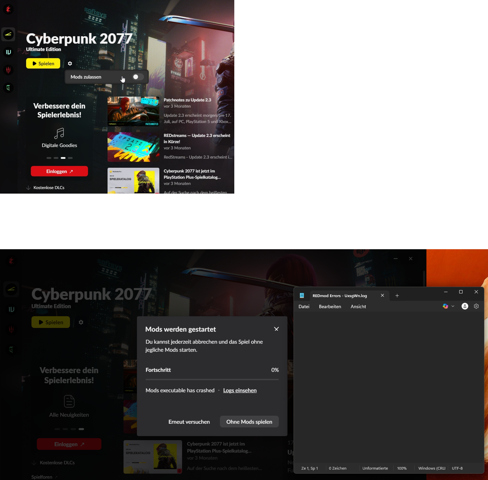Read the Patchnotes zu Update 2.3 headline
Viewport: 488px width, 480px height.
pos(187,100)
